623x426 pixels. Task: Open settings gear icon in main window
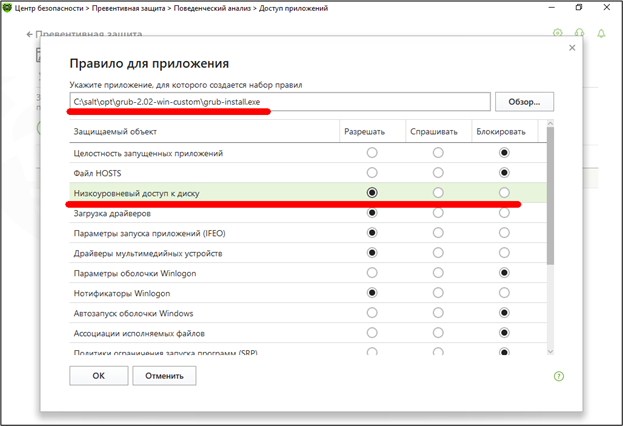click(558, 33)
